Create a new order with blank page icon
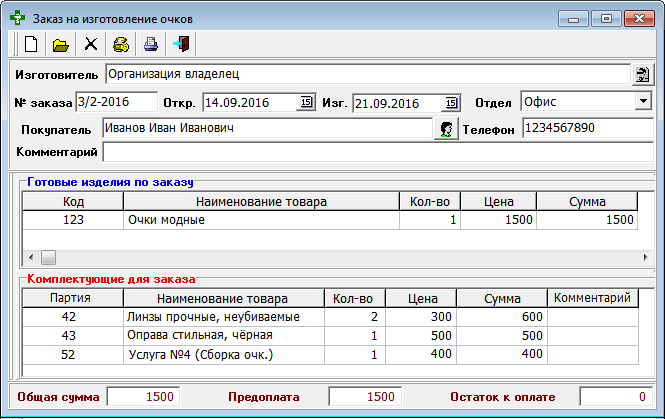This screenshot has width=665, height=419. pos(31,44)
